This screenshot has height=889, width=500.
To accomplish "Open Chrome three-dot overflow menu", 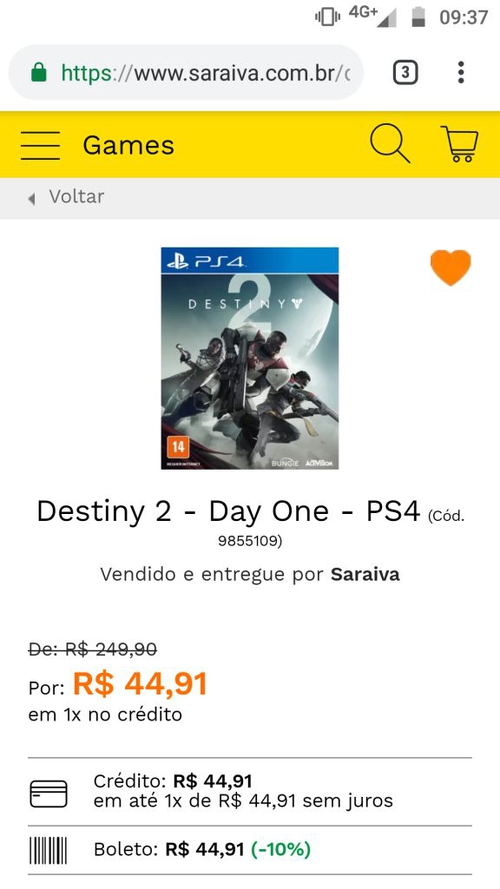I will click(461, 73).
